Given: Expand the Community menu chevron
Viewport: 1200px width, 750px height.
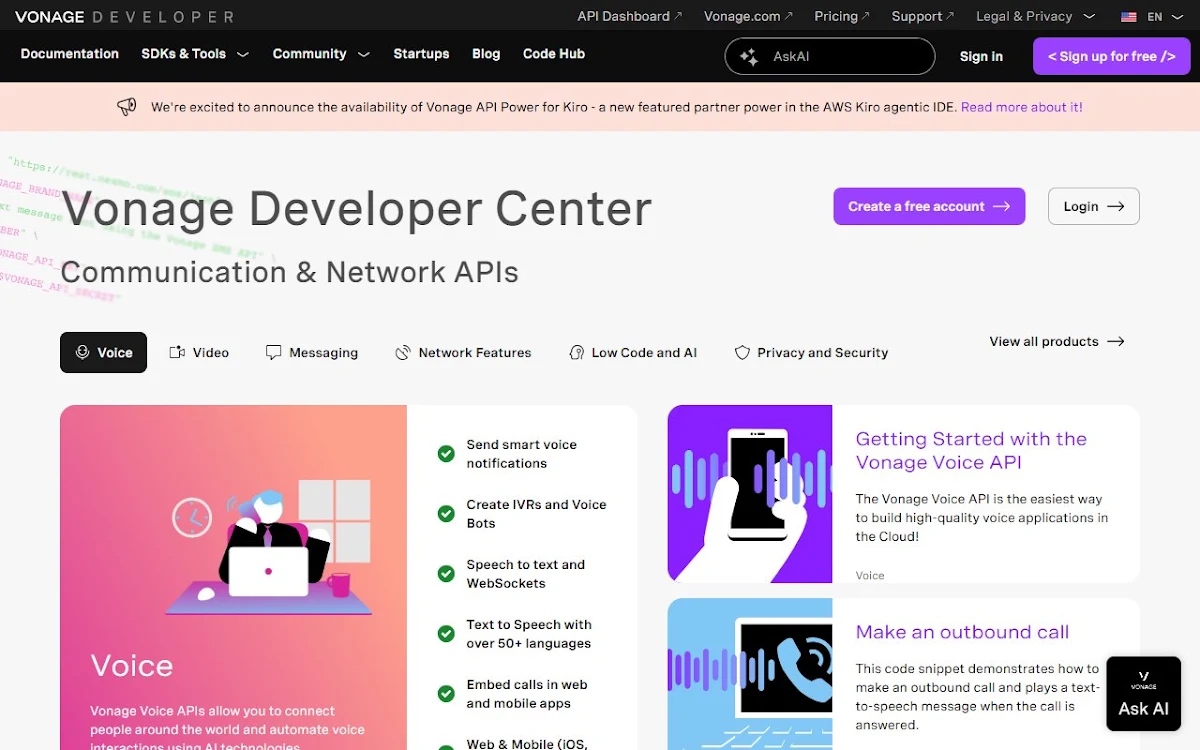Looking at the screenshot, I should (x=363, y=55).
